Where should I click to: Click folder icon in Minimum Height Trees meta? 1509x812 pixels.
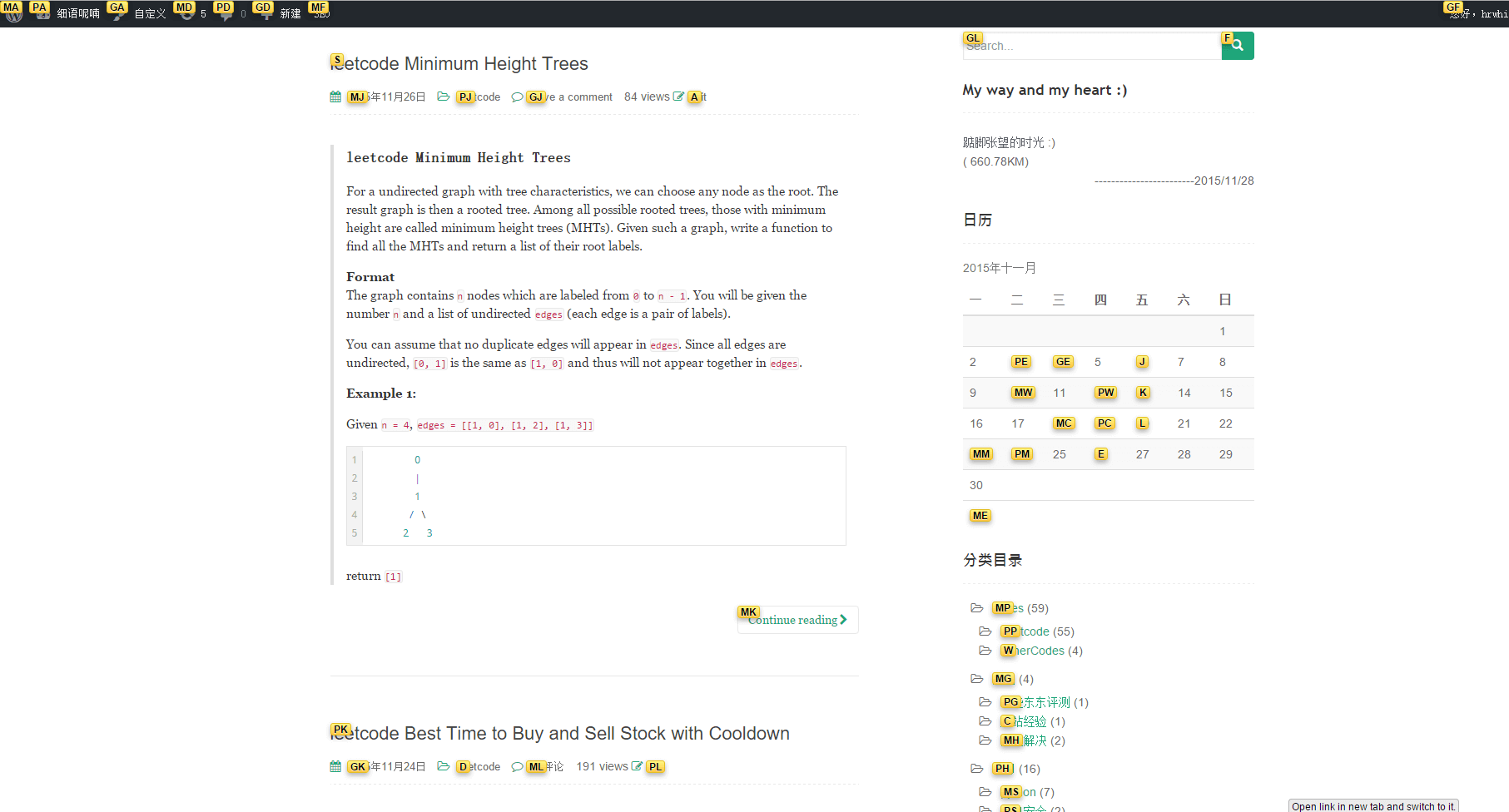pos(444,97)
